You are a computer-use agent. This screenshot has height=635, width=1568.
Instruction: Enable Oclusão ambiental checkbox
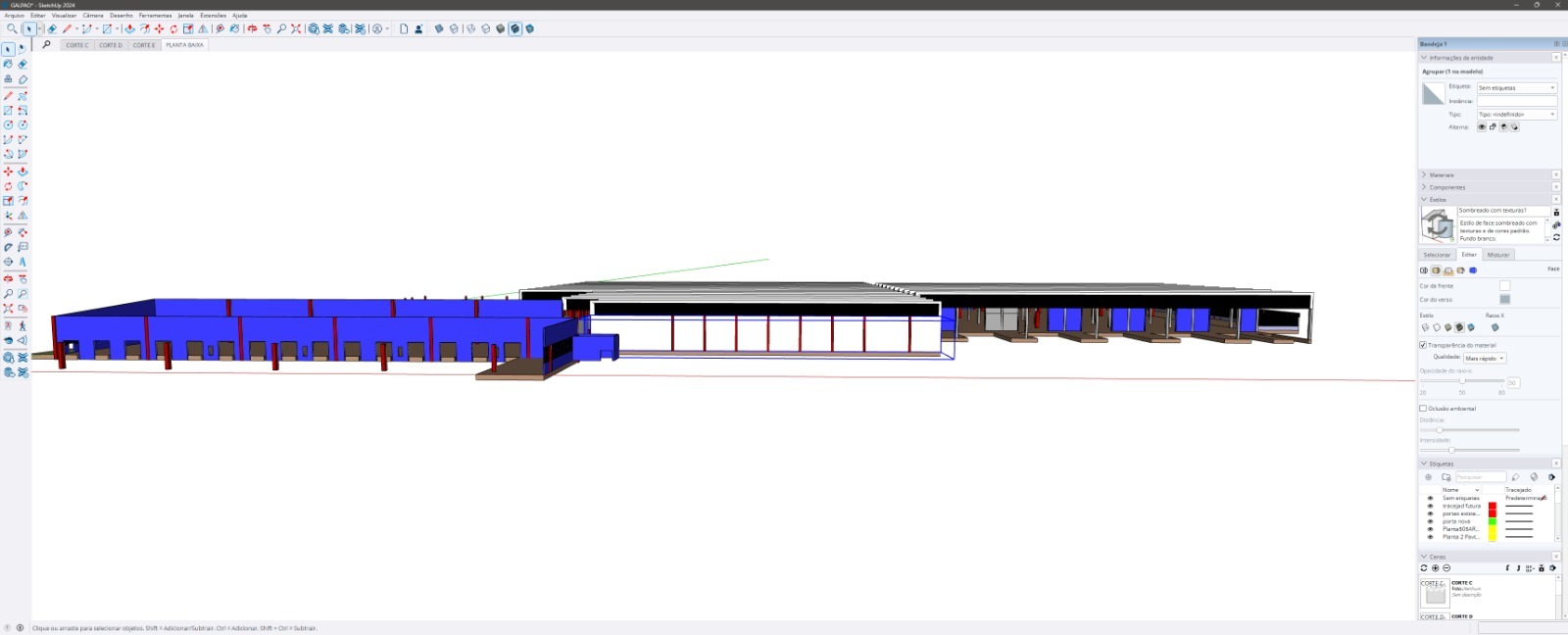pos(1423,409)
